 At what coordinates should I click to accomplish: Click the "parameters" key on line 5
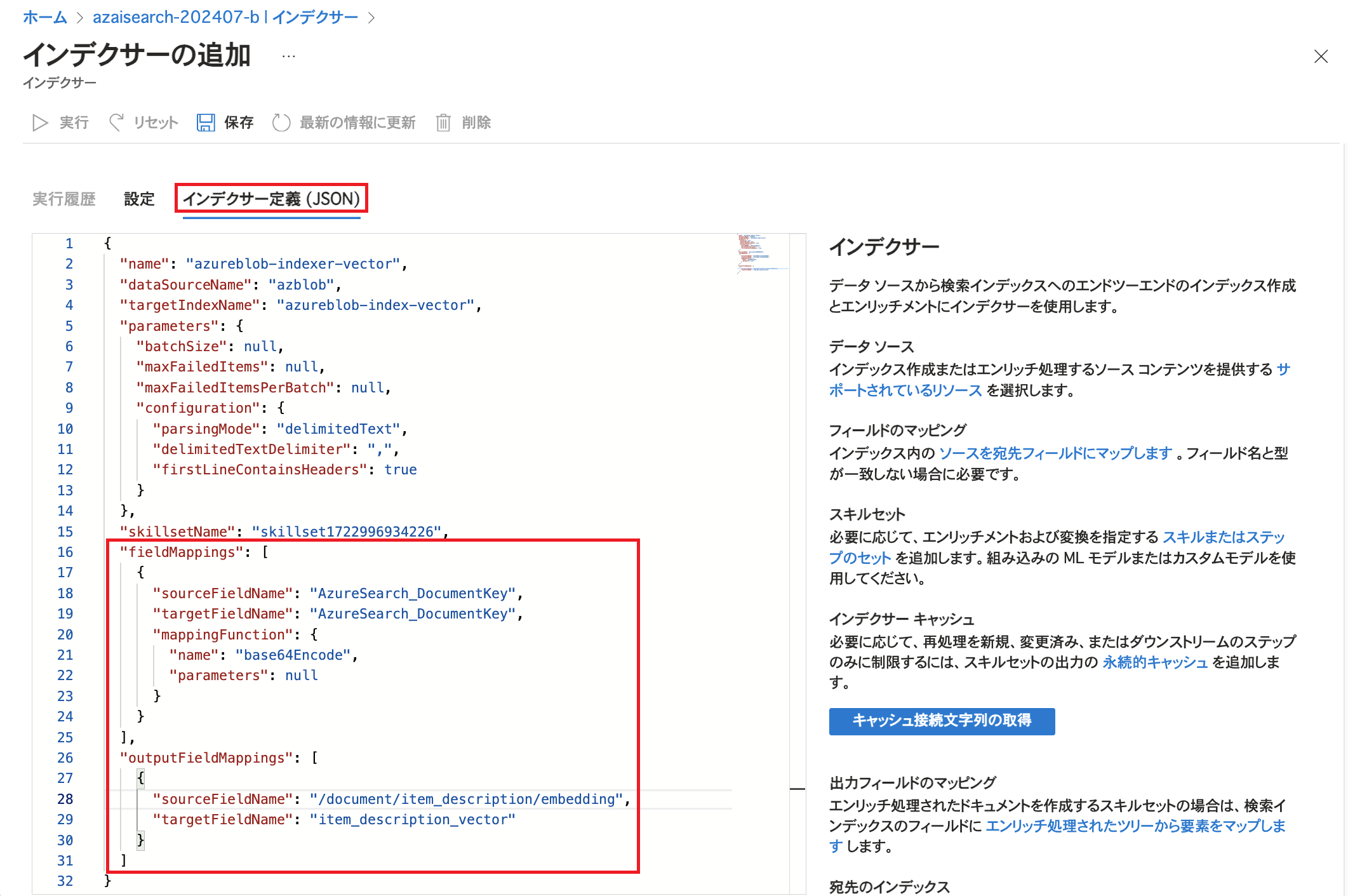(170, 326)
